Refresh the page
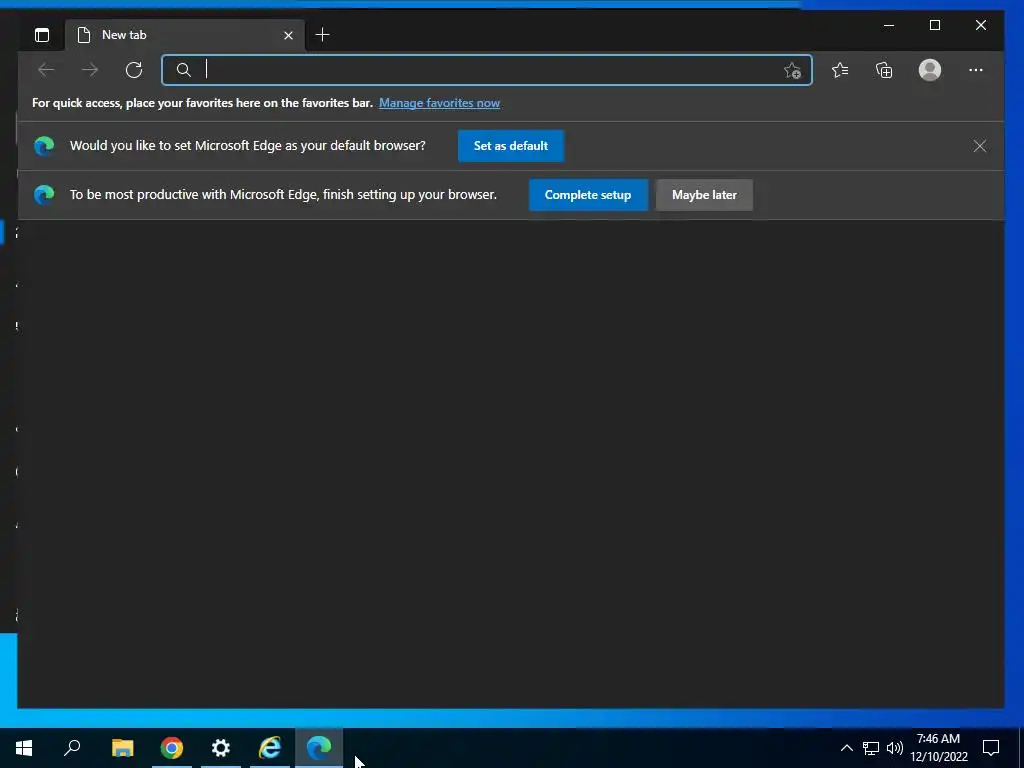Image resolution: width=1024 pixels, height=768 pixels. [134, 70]
